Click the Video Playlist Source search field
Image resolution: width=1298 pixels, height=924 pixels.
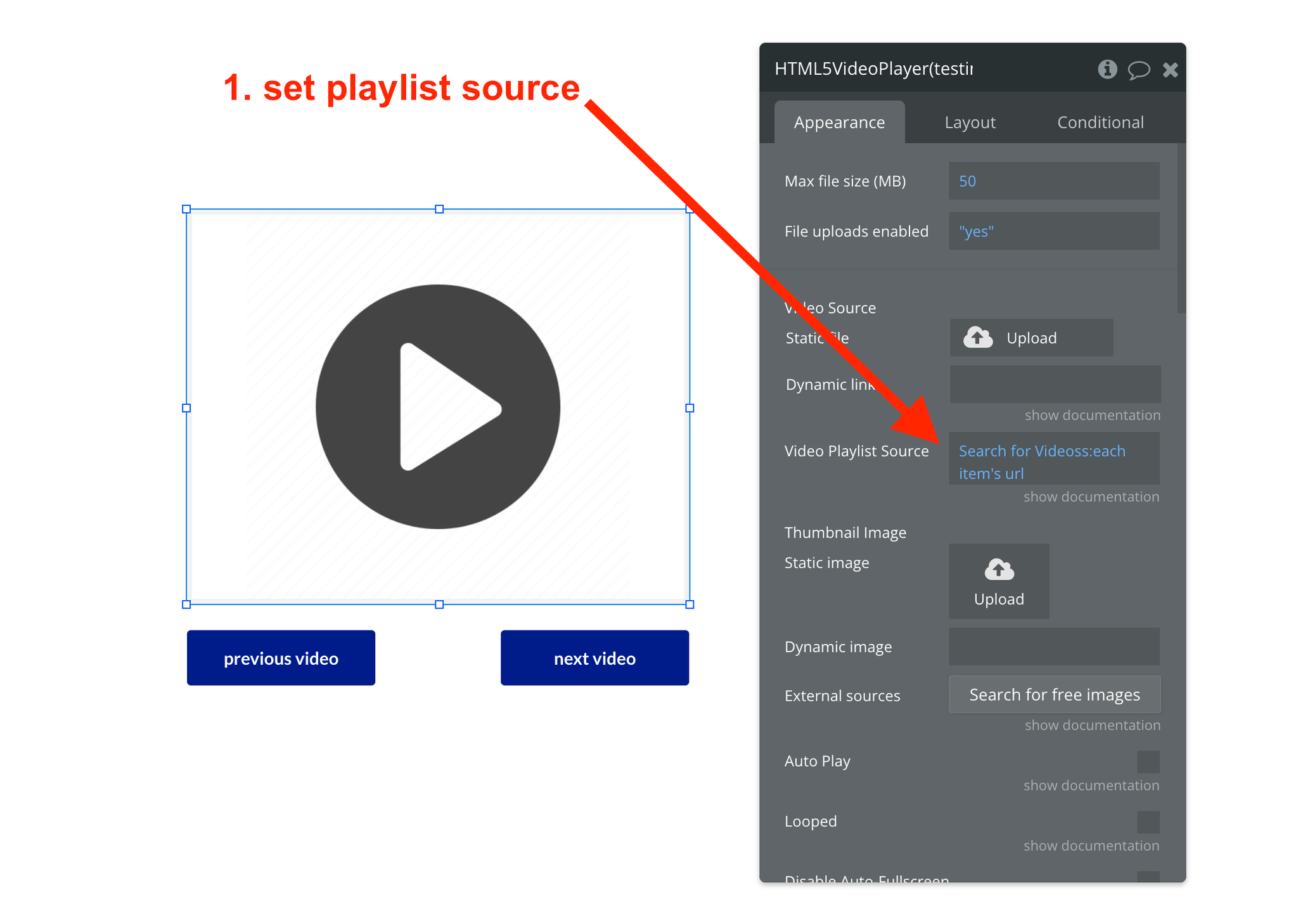pyautogui.click(x=1054, y=463)
